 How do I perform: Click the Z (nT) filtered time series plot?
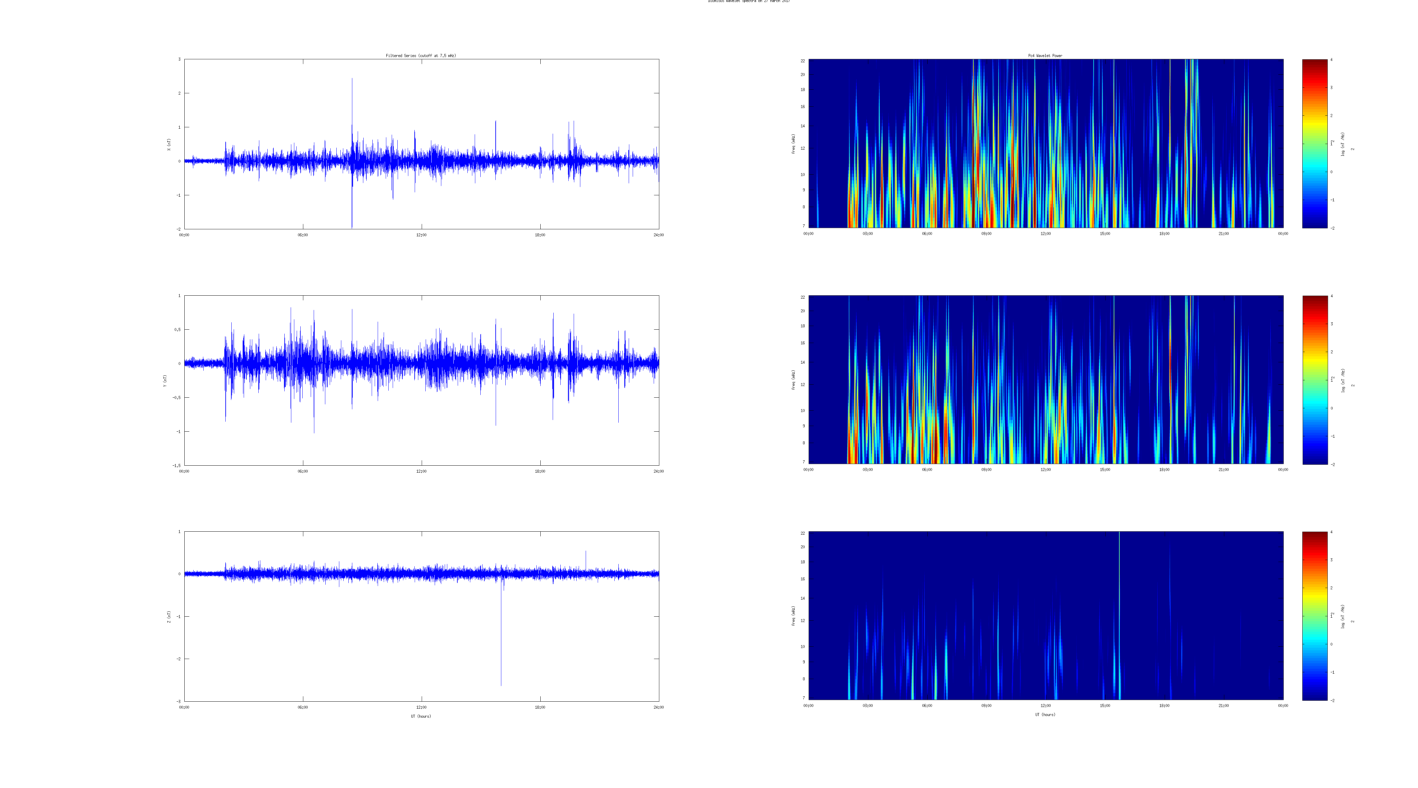[x=421, y=616]
